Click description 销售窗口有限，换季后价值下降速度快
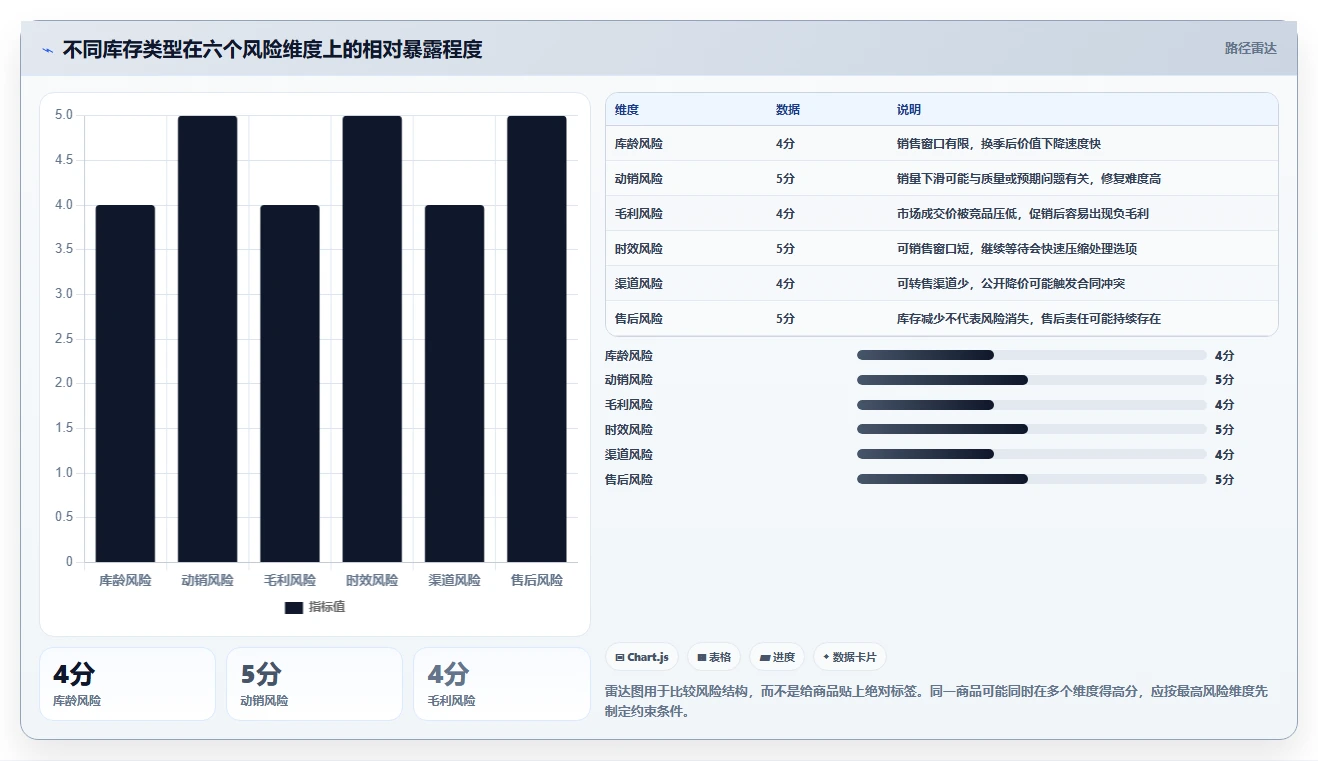 tap(999, 144)
